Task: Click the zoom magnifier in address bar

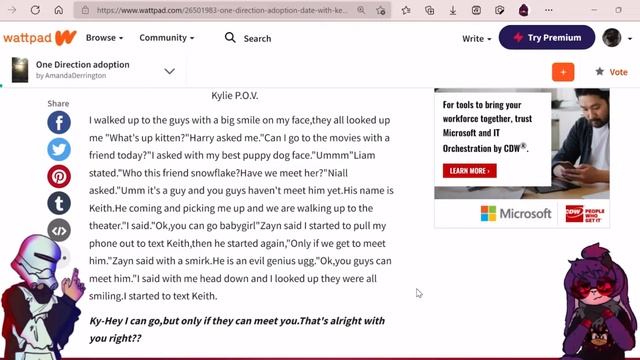Action: (361, 10)
